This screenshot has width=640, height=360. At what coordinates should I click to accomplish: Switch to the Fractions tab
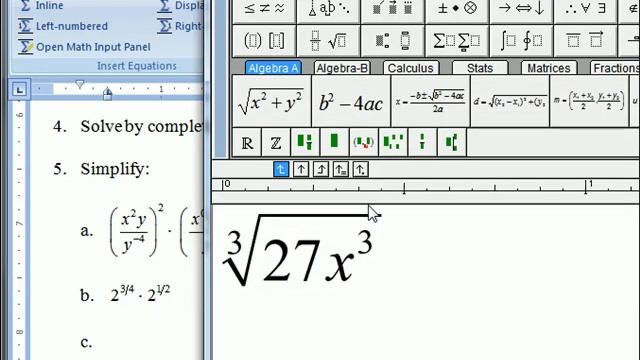click(x=615, y=68)
